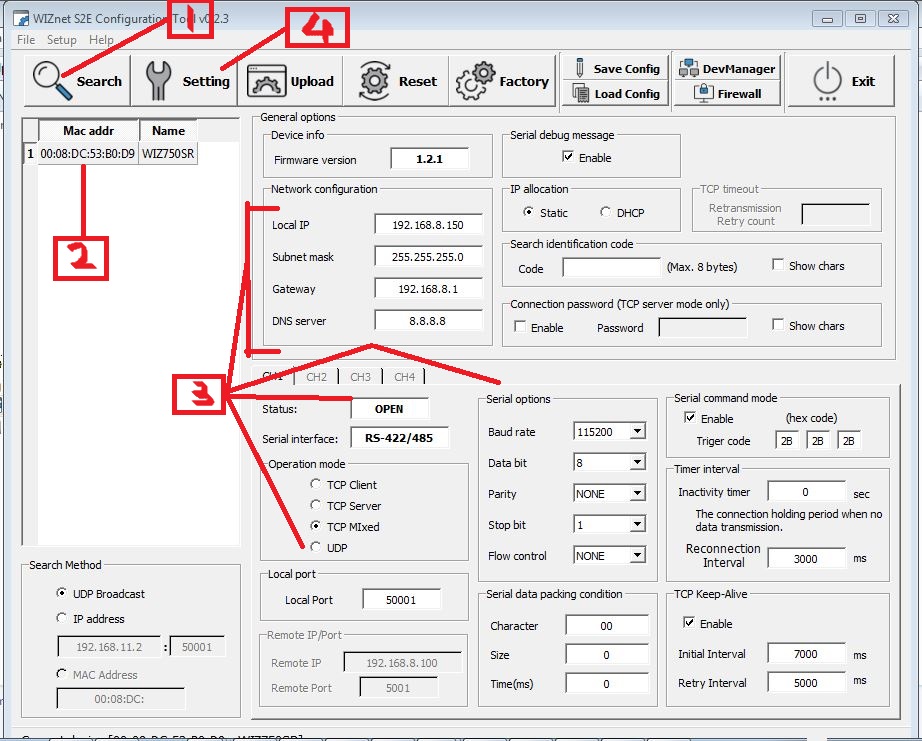Image resolution: width=922 pixels, height=741 pixels.
Task: Click the WIZ750SR name cell
Action: 168,154
